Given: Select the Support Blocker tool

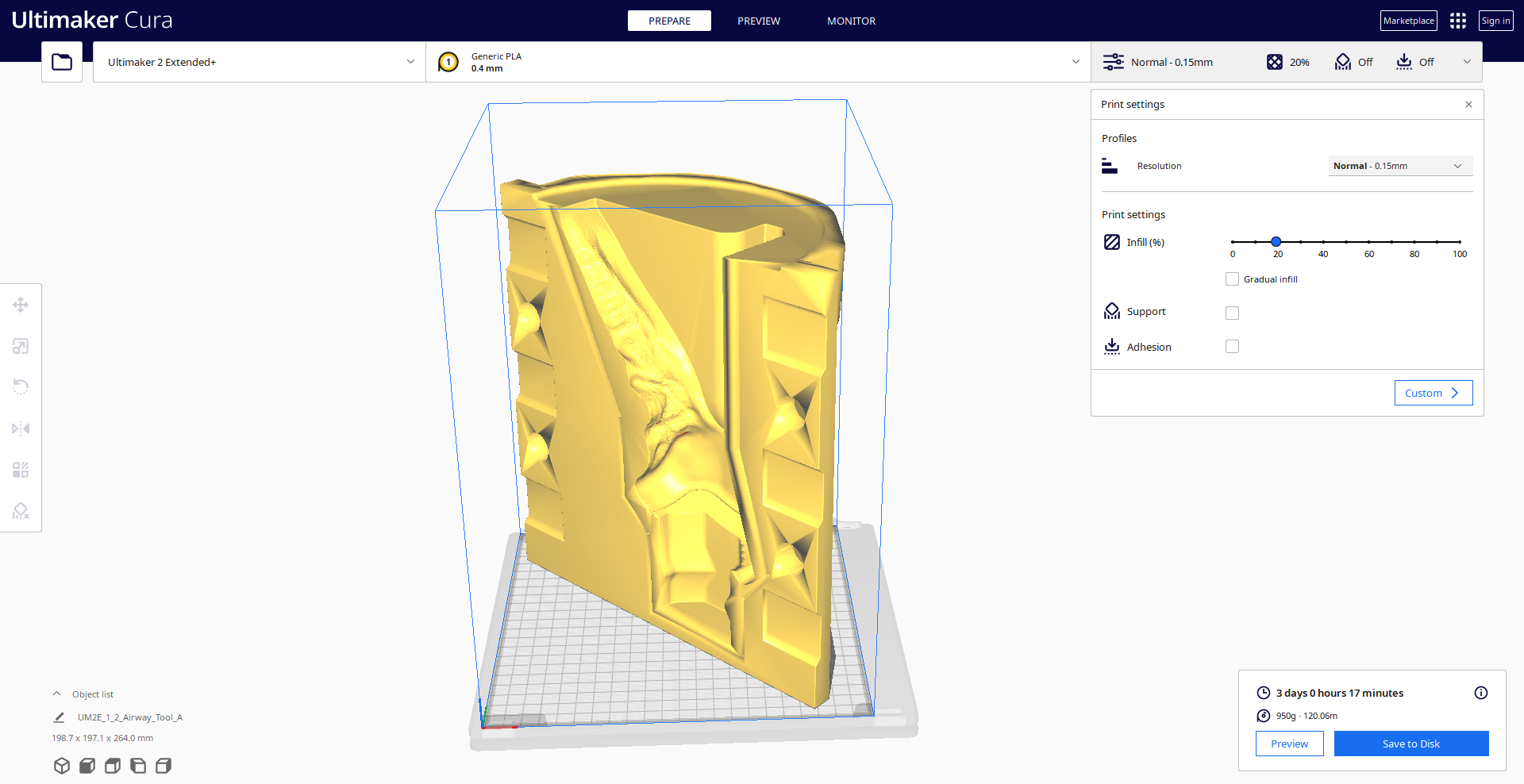Looking at the screenshot, I should (21, 511).
